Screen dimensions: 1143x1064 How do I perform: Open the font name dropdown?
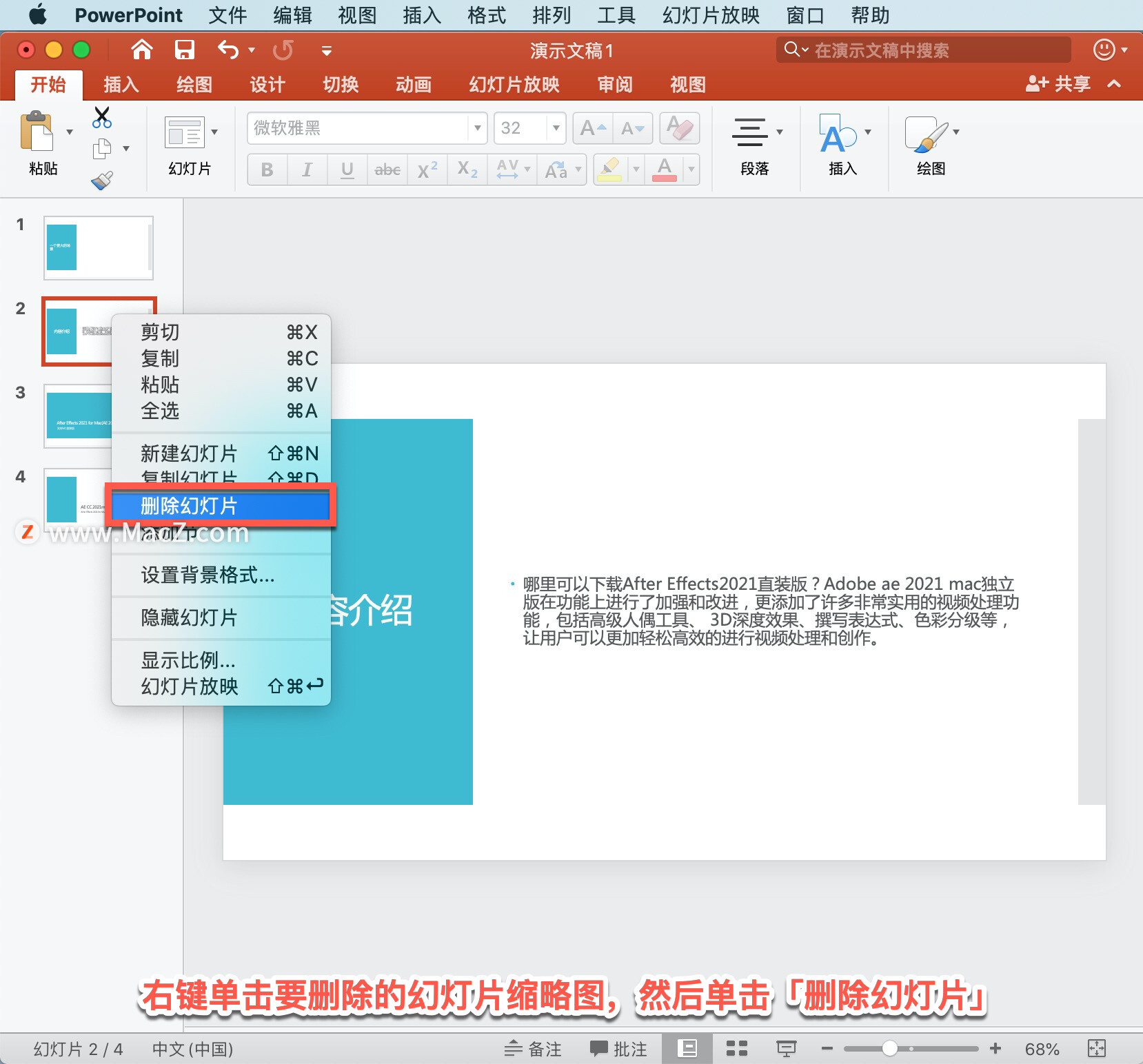(477, 128)
